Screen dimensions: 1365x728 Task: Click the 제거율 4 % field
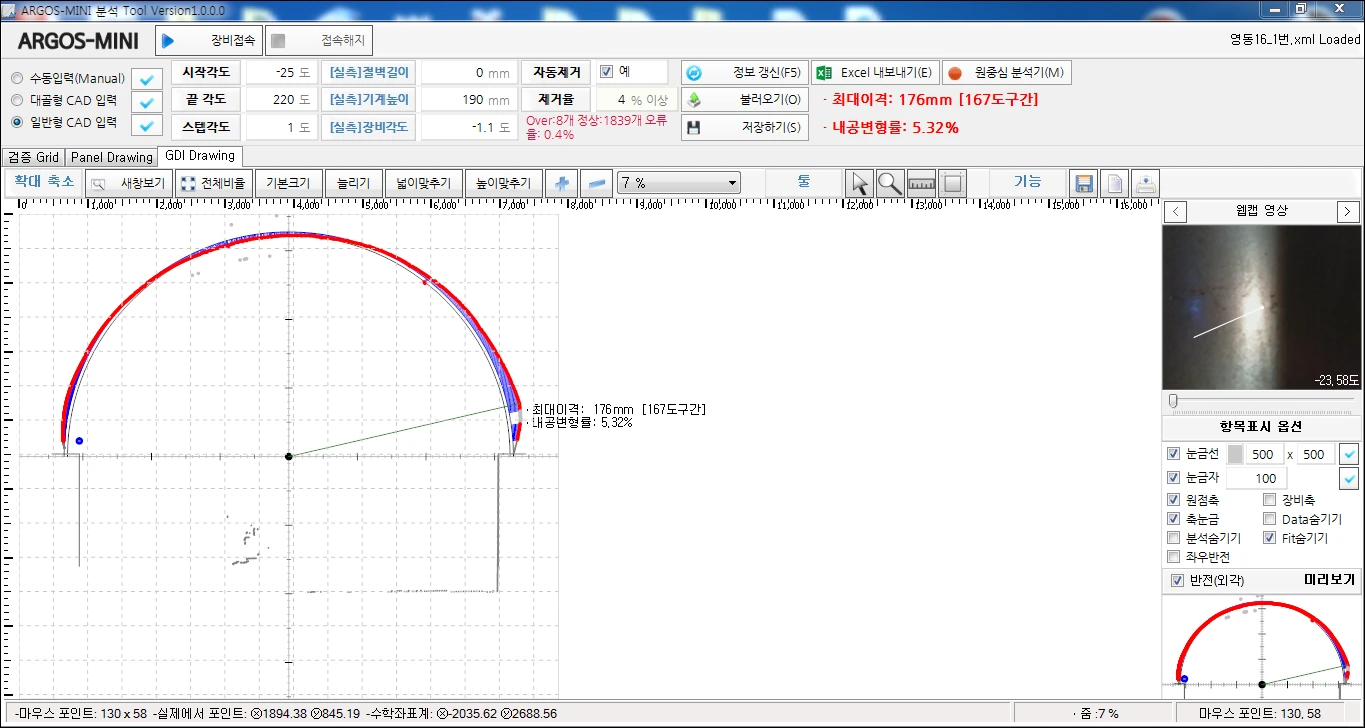pyautogui.click(x=636, y=100)
